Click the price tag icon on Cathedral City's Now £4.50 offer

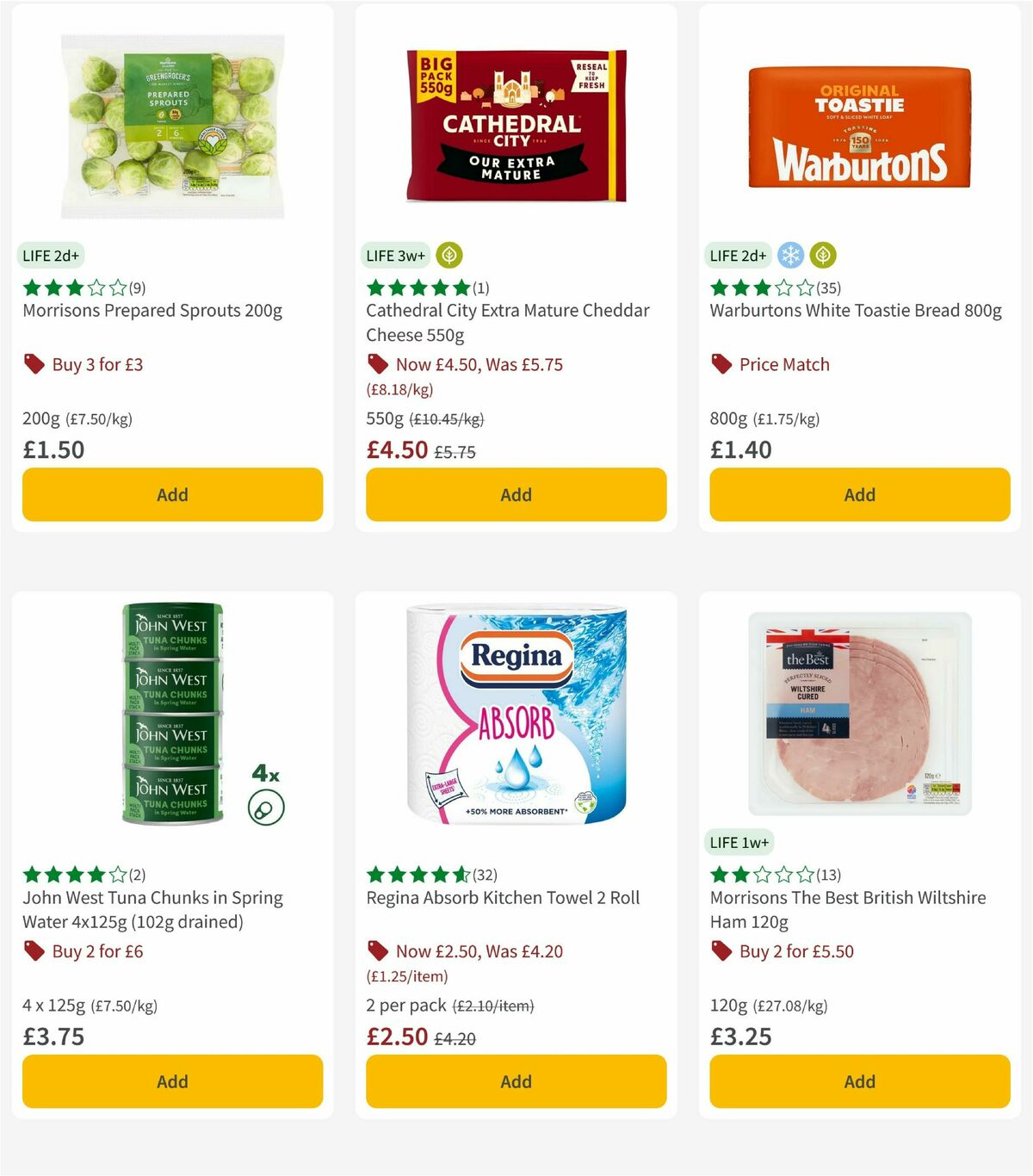coord(377,364)
